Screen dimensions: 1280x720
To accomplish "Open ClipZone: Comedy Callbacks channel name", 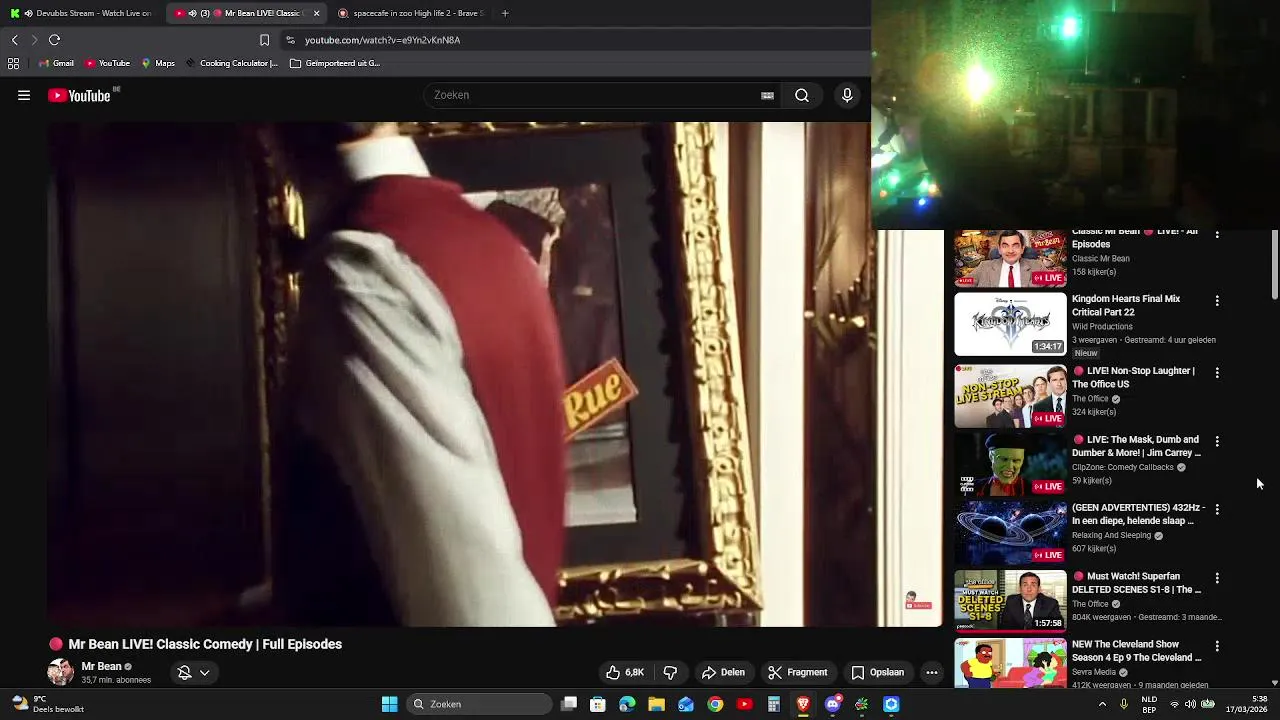I will click(1122, 467).
